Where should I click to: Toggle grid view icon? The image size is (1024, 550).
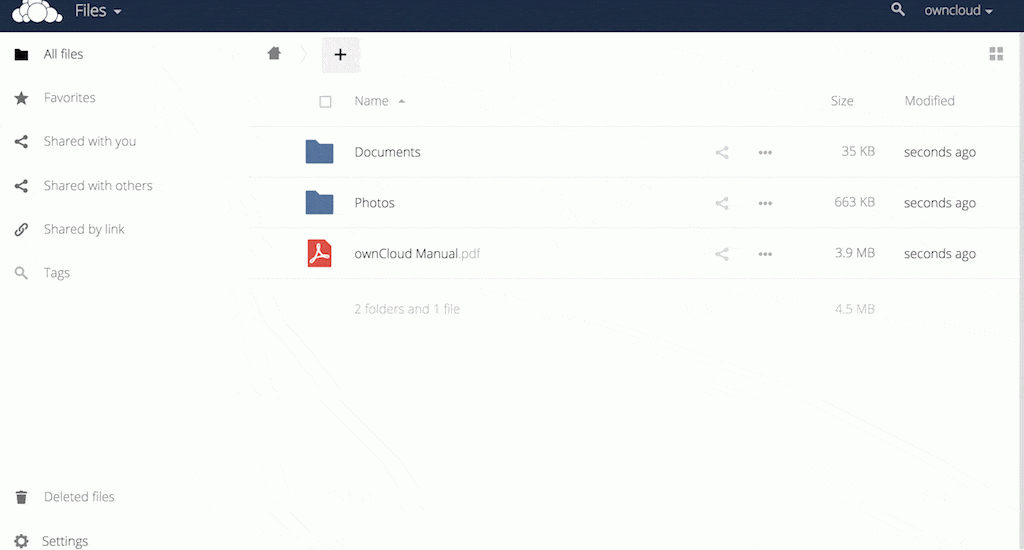click(996, 54)
